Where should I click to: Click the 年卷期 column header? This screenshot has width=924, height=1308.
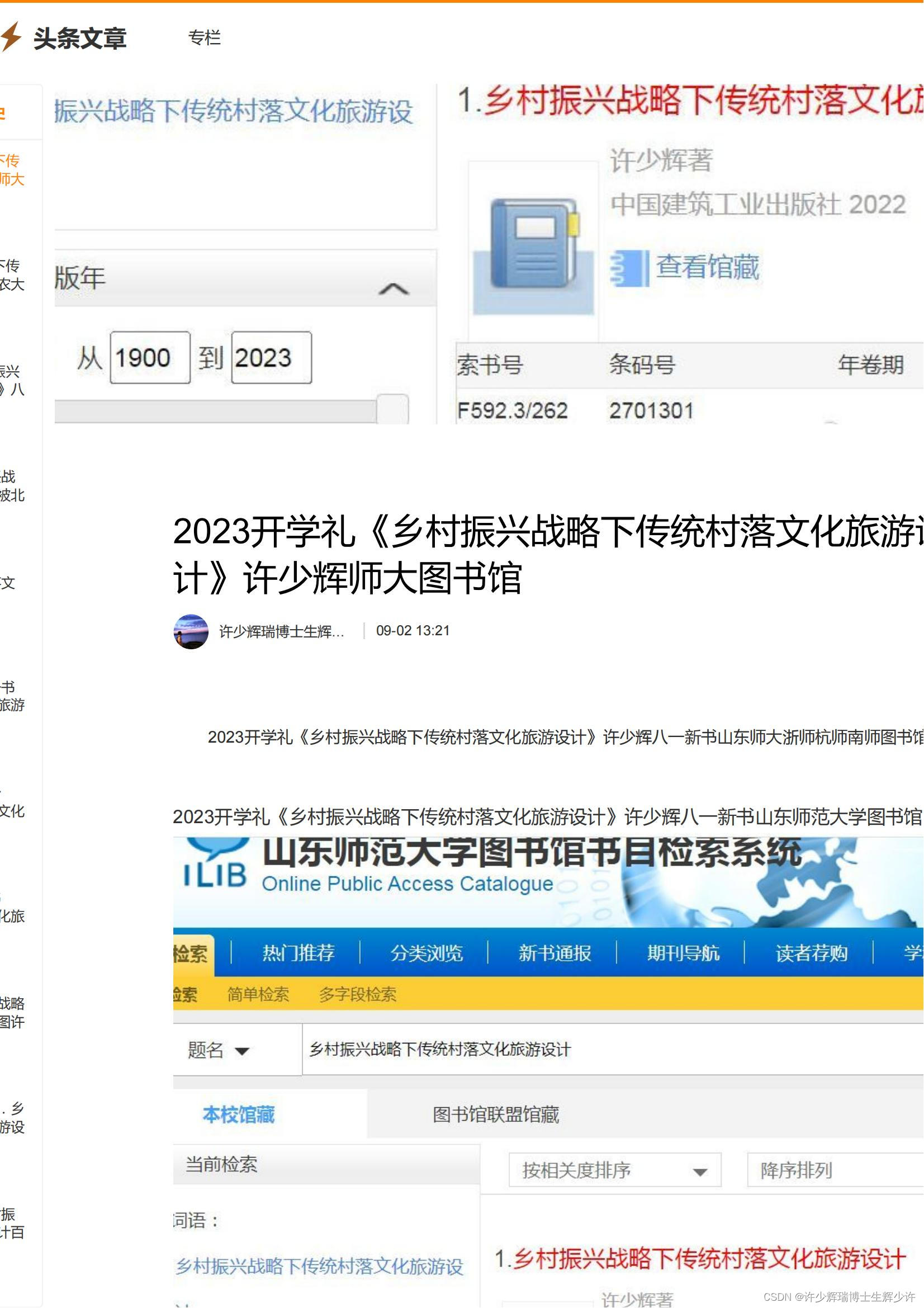click(871, 365)
